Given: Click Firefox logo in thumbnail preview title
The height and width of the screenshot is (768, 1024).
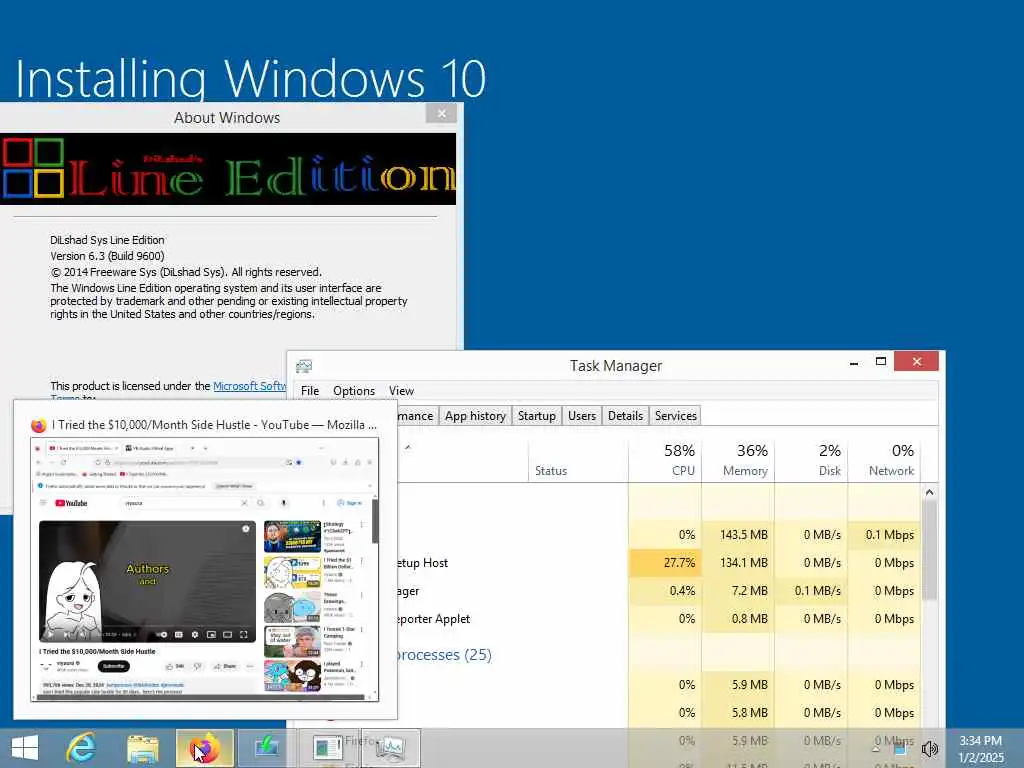Looking at the screenshot, I should (x=39, y=425).
